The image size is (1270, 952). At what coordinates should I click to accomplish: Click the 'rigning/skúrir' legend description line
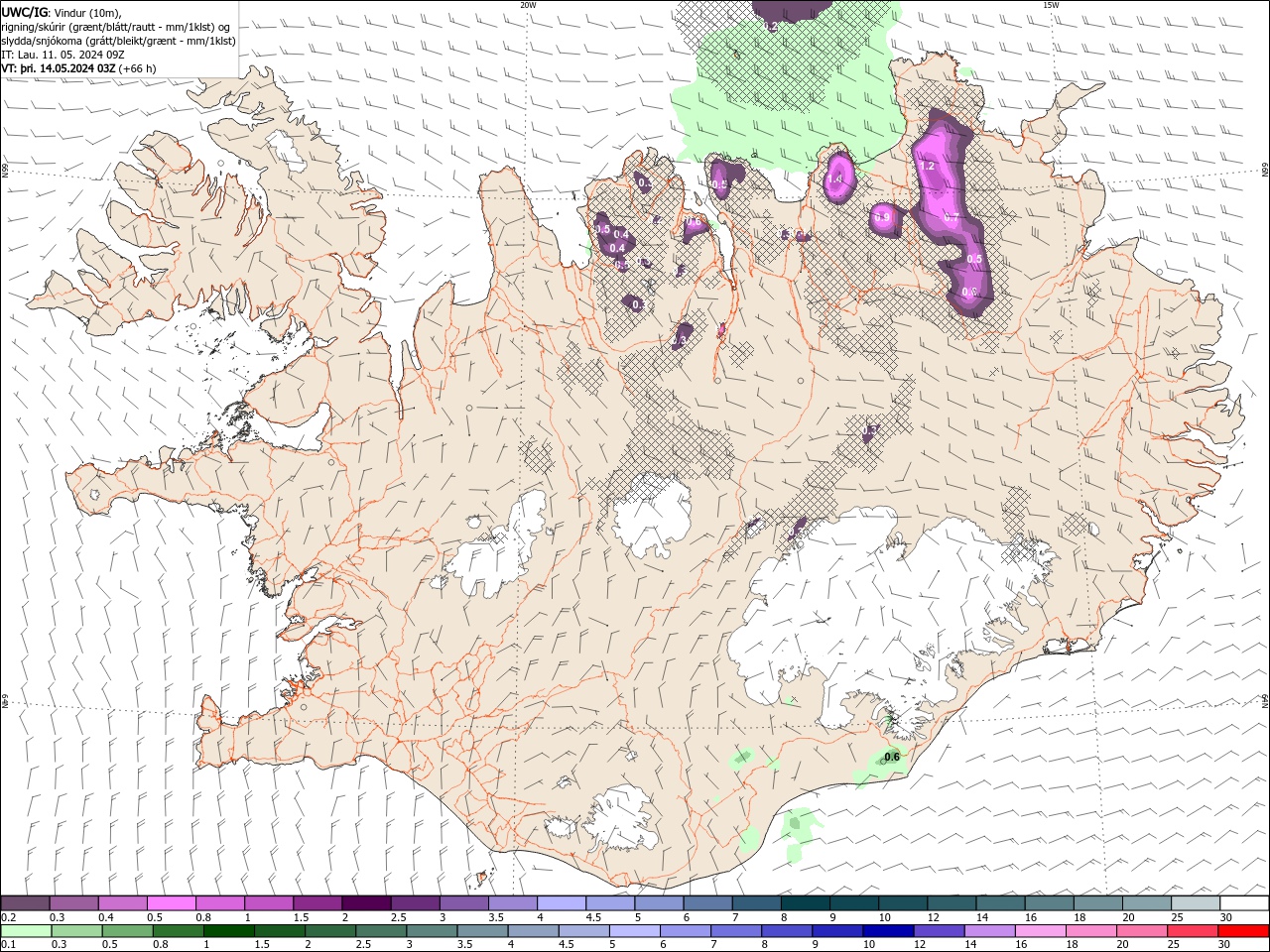click(x=116, y=27)
